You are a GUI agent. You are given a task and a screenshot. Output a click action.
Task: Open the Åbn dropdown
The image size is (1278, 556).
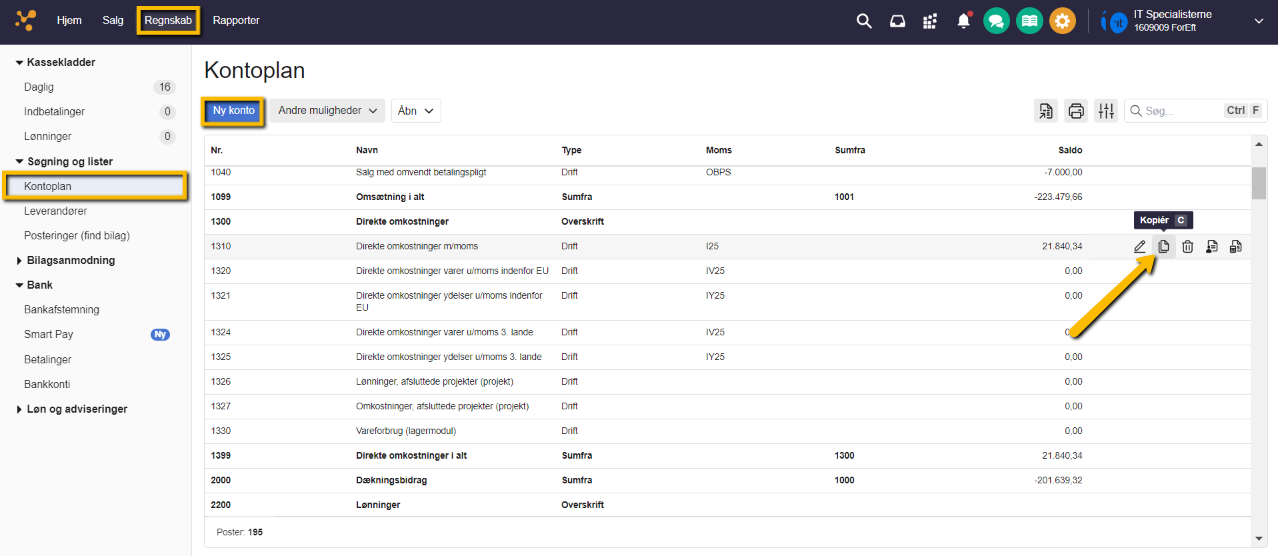[415, 111]
